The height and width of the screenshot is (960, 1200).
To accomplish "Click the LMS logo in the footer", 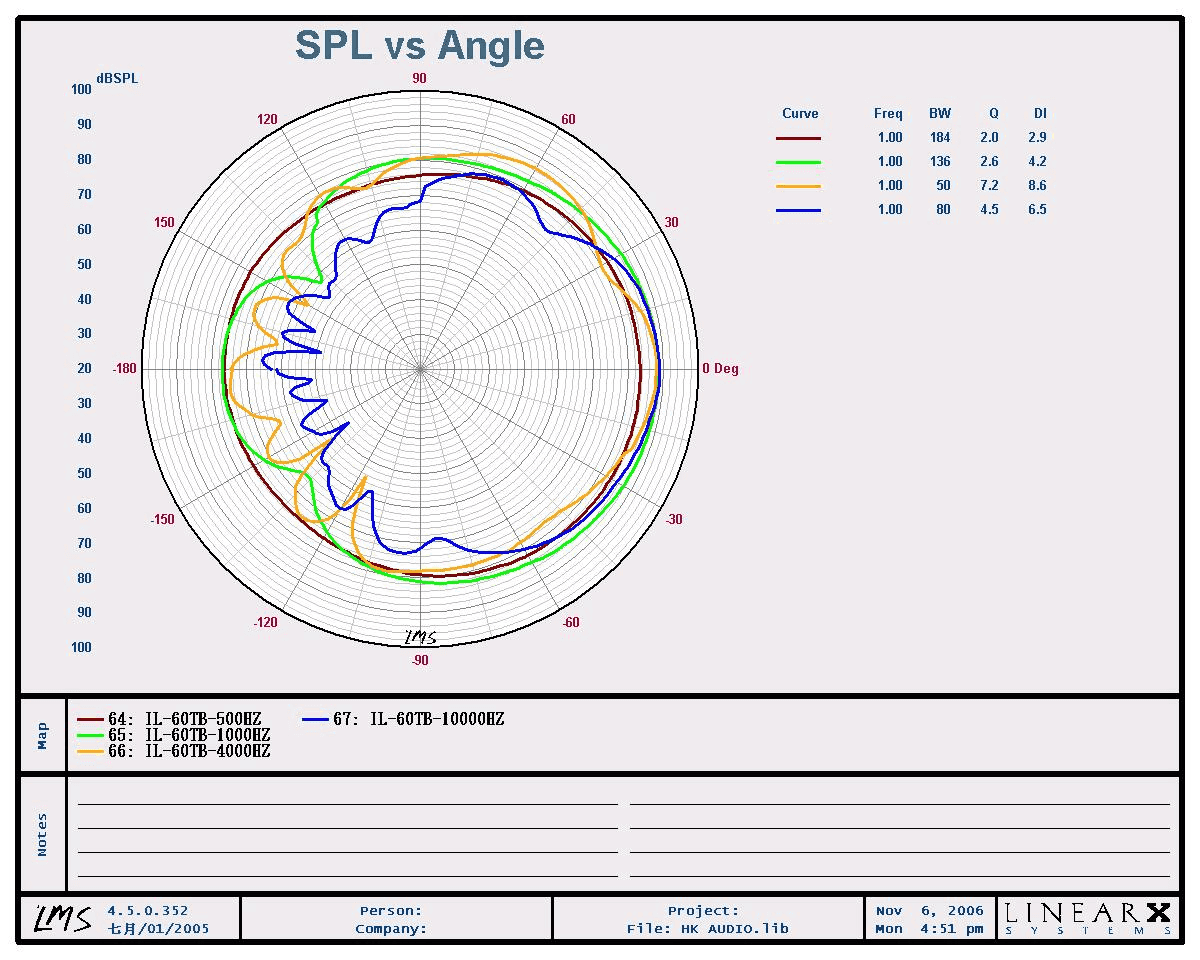I will coord(64,918).
